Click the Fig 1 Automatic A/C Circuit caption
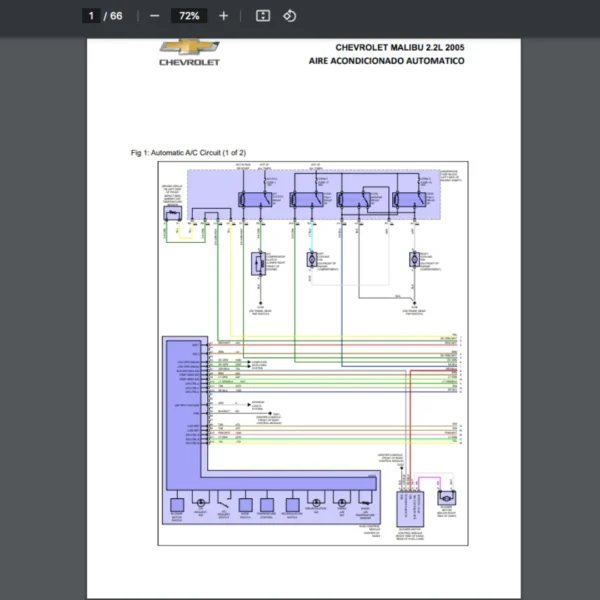The height and width of the screenshot is (600, 600). click(x=188, y=152)
